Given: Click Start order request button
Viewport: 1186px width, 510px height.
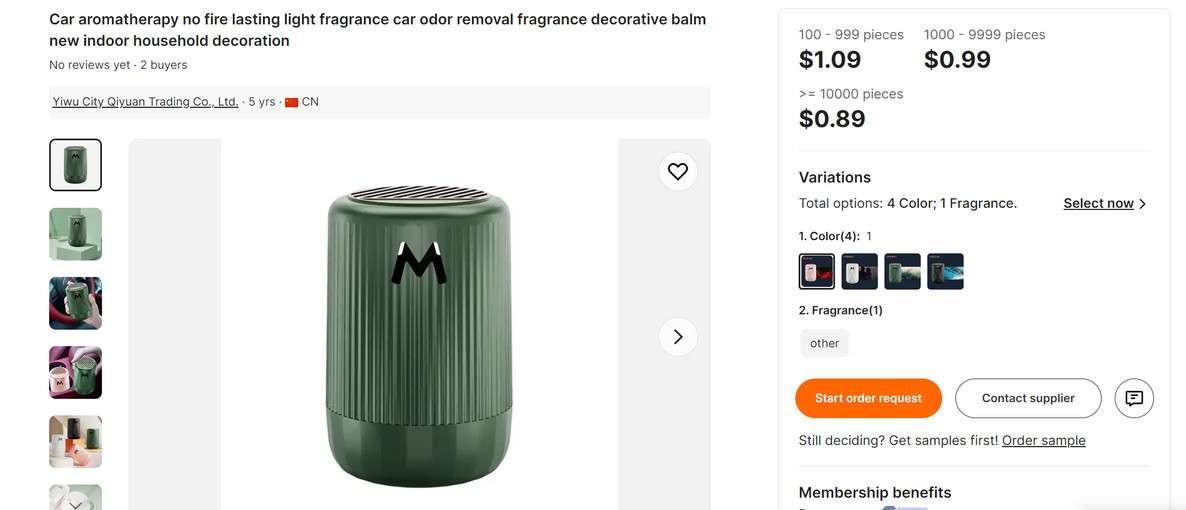Looking at the screenshot, I should coord(868,398).
